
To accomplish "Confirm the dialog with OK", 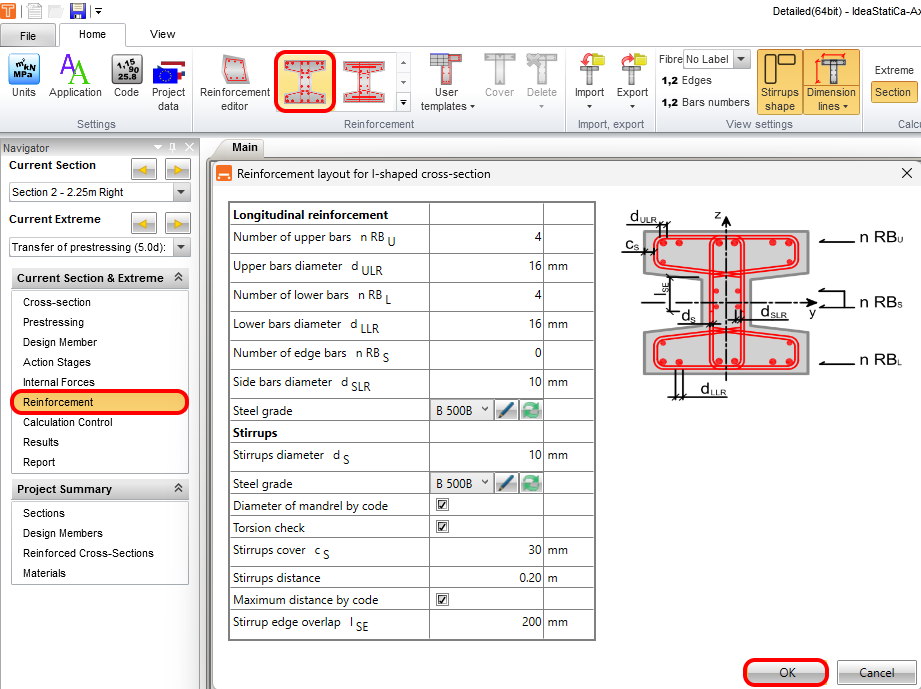I will tap(787, 672).
